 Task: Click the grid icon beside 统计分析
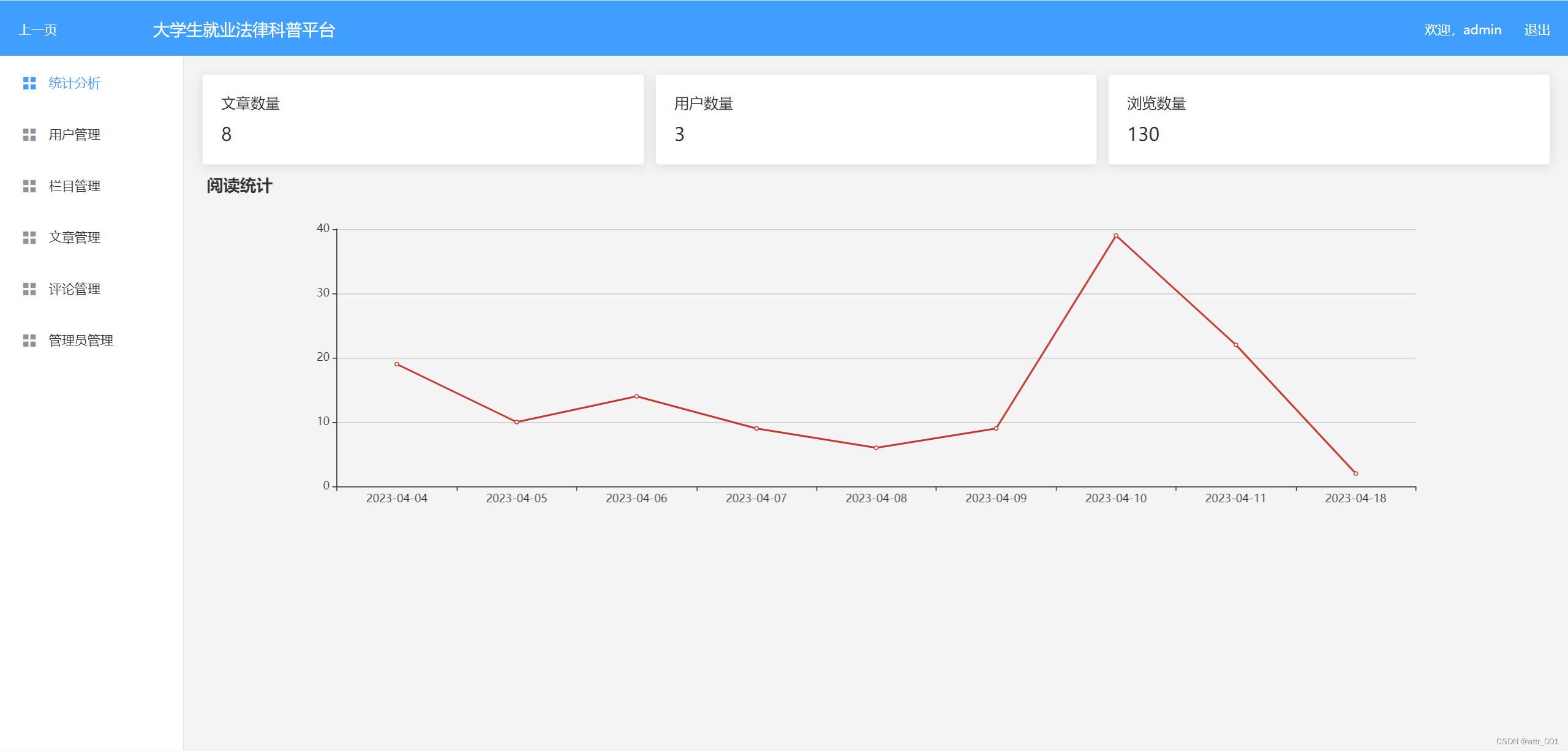pyautogui.click(x=29, y=83)
